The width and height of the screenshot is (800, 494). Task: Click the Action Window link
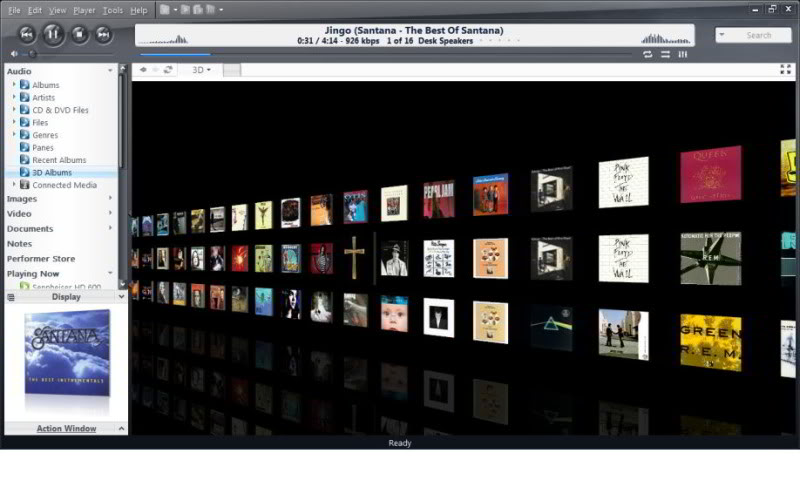click(x=66, y=429)
